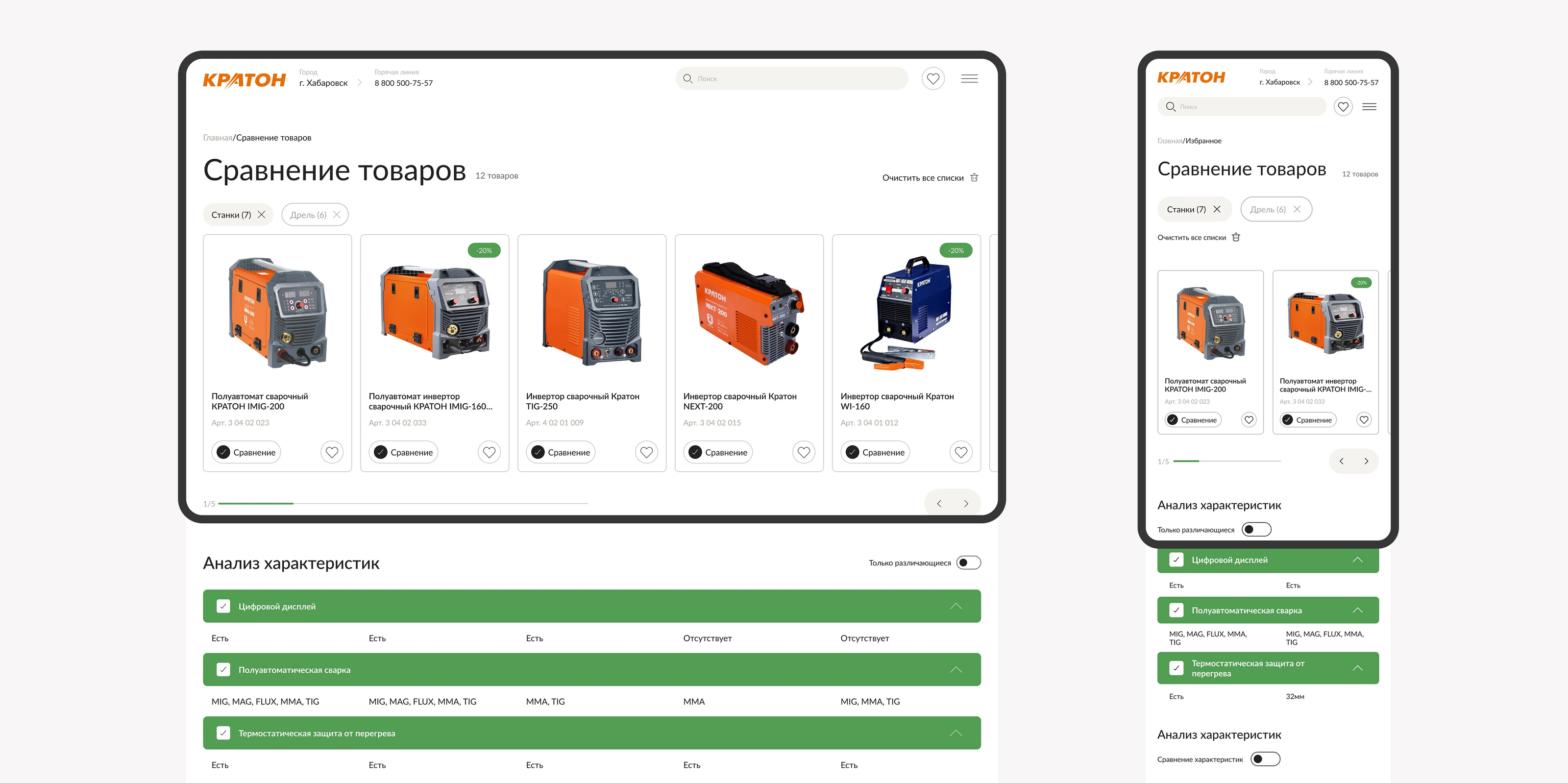Select the mobile Станки (7) tab

(1186, 209)
